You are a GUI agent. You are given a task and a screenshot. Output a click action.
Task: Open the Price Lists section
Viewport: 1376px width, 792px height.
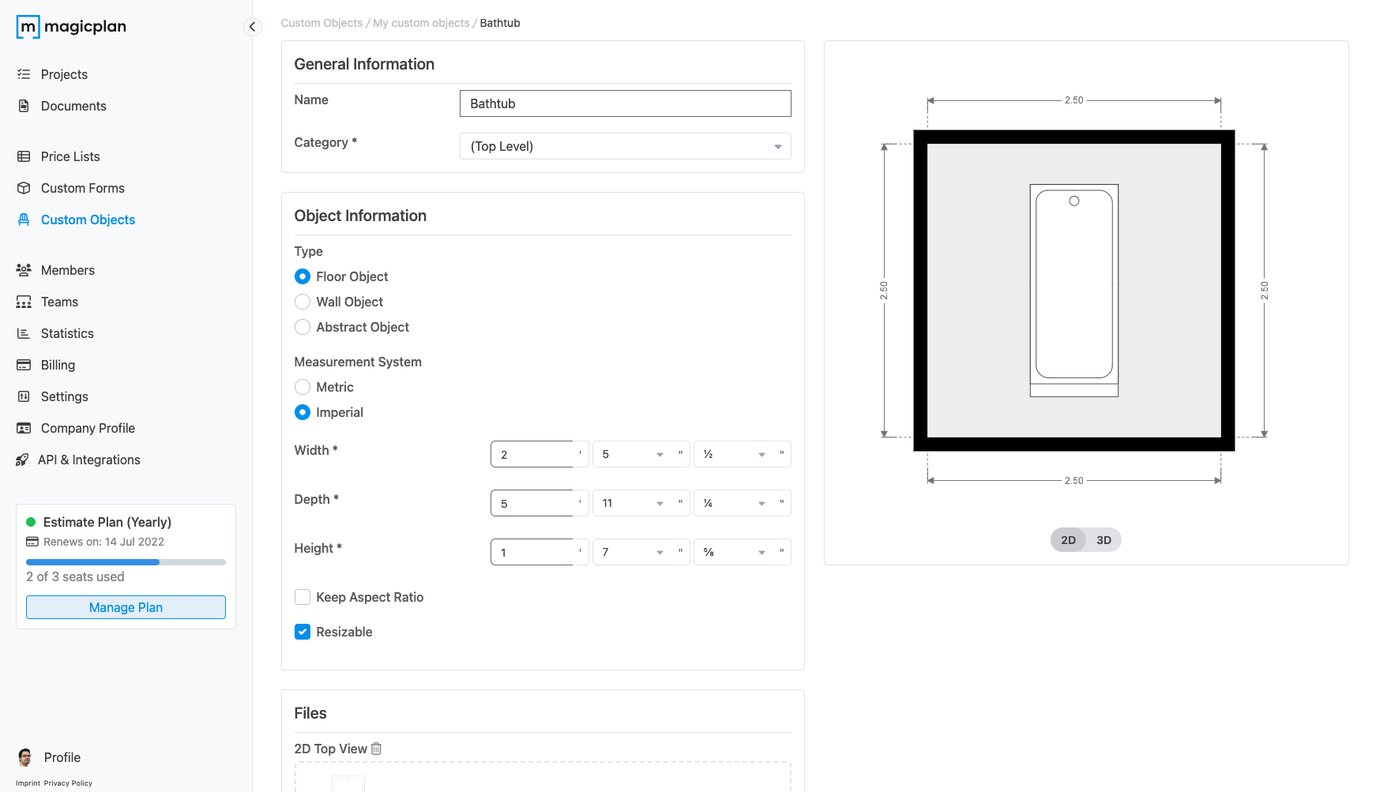(x=71, y=156)
